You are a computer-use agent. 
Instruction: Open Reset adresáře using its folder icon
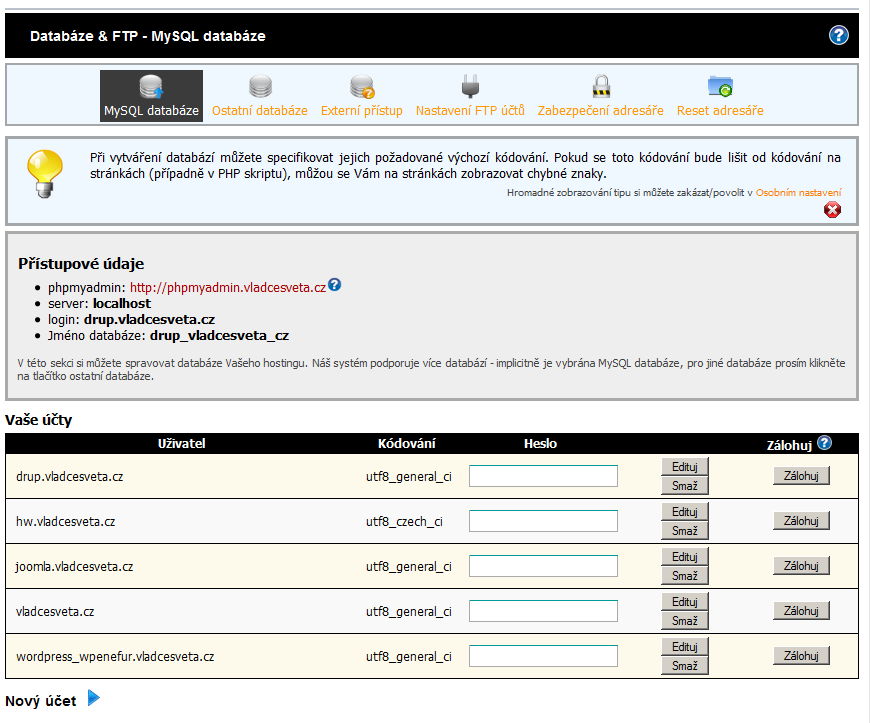coord(718,85)
